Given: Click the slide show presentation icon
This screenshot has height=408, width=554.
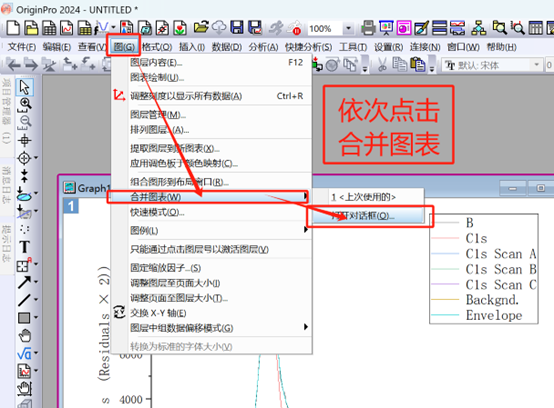Looking at the screenshot, I should pos(386,28).
